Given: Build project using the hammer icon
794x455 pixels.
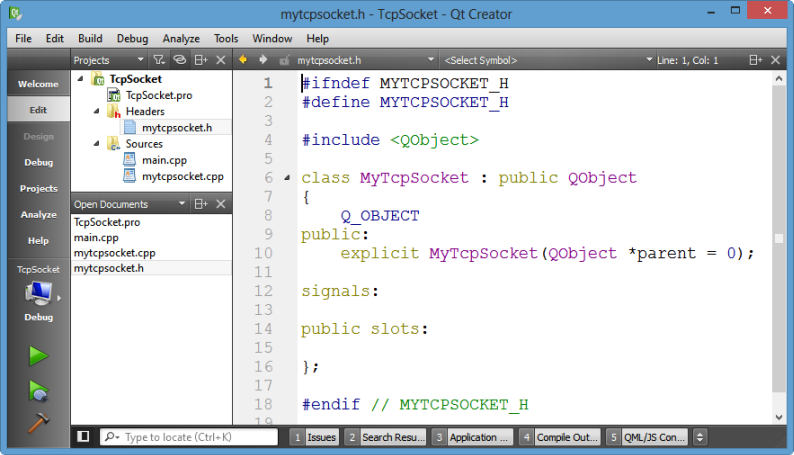Looking at the screenshot, I should (38, 423).
